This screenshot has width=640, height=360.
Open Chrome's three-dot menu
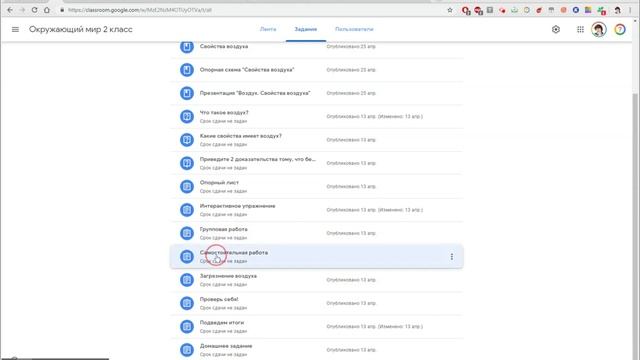pos(631,10)
